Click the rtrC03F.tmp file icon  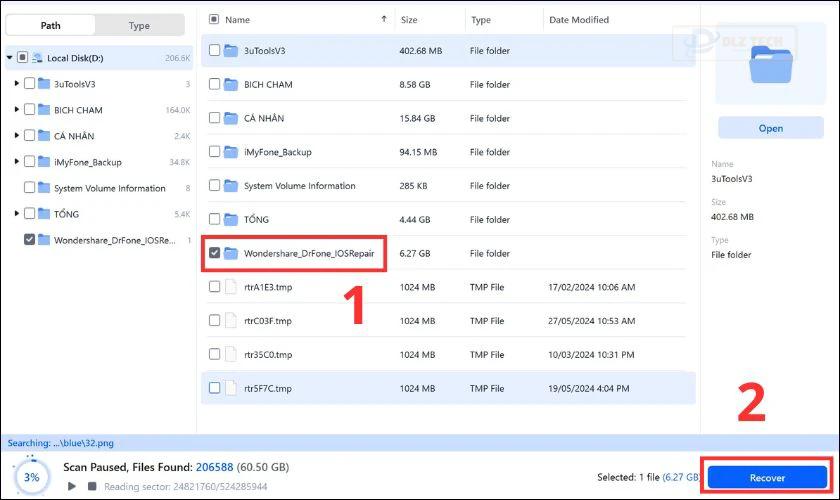(230, 320)
